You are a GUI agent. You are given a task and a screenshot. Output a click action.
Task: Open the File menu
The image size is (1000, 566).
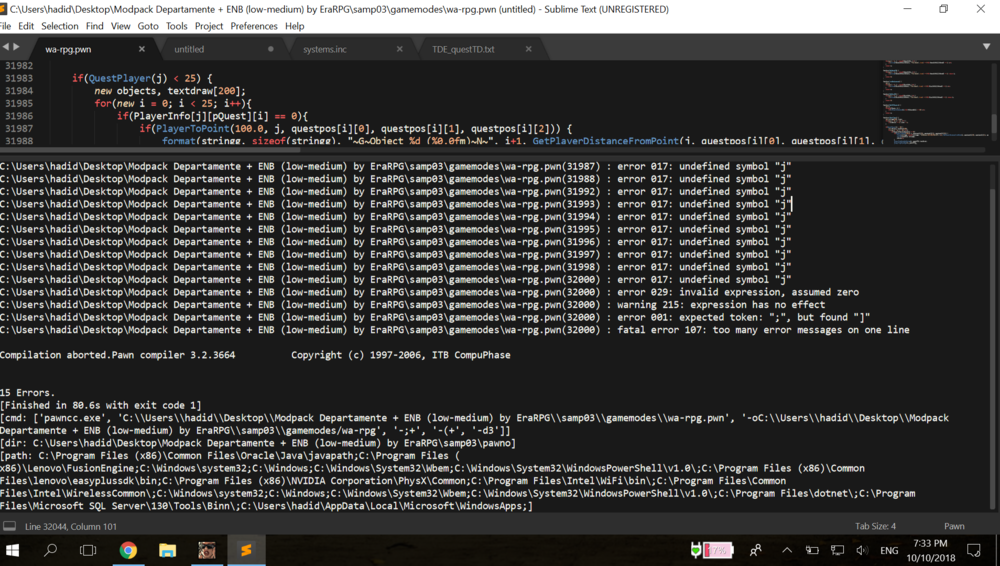tap(5, 26)
